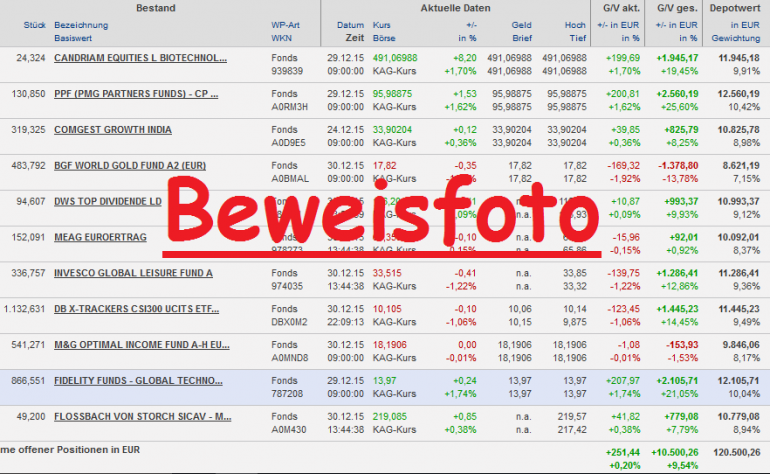Image resolution: width=770 pixels, height=474 pixels.
Task: Open COMGEST GROWTH INDIA fund link
Action: tap(113, 130)
